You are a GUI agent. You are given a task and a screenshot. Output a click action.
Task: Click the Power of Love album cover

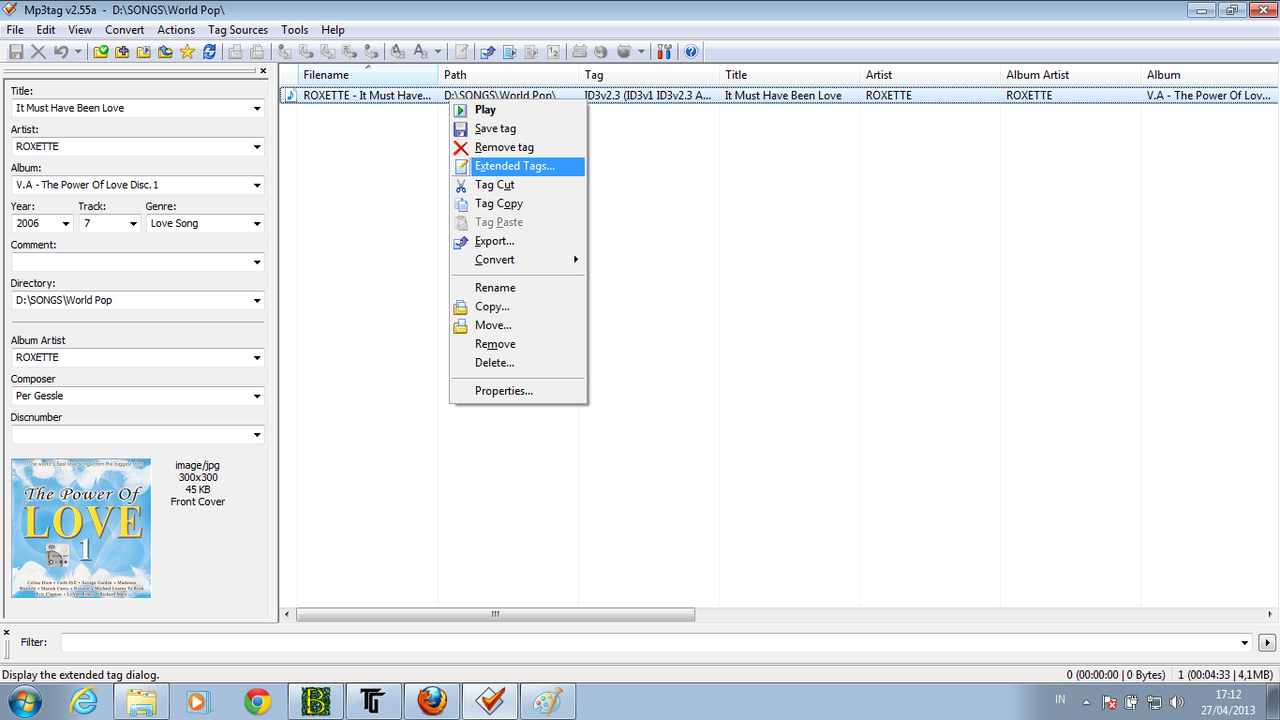click(81, 528)
